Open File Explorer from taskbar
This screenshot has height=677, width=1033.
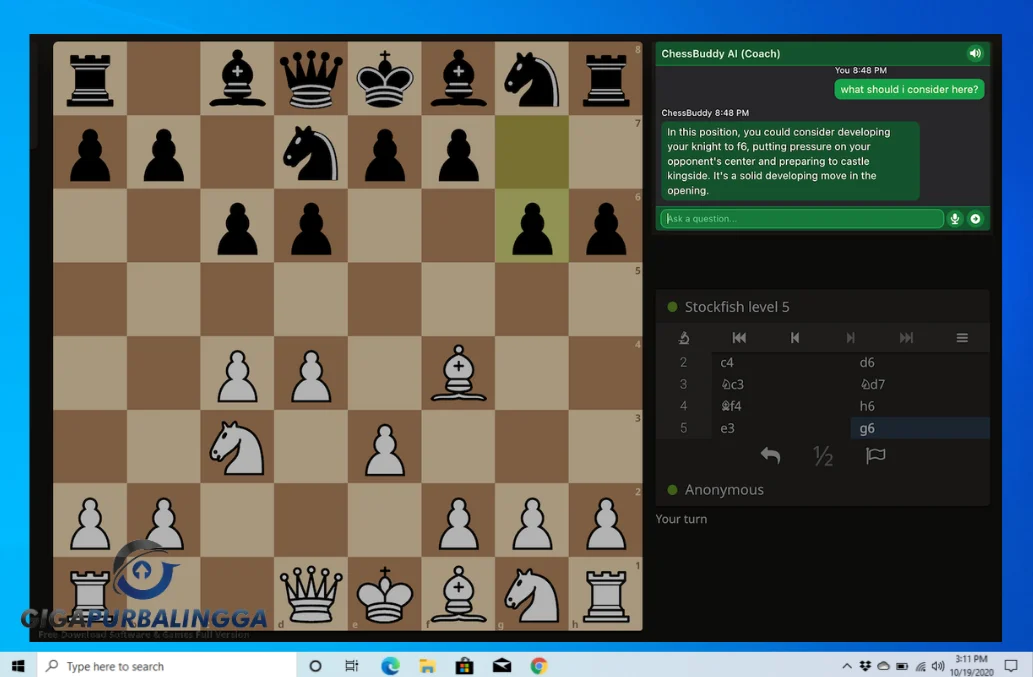(x=427, y=666)
